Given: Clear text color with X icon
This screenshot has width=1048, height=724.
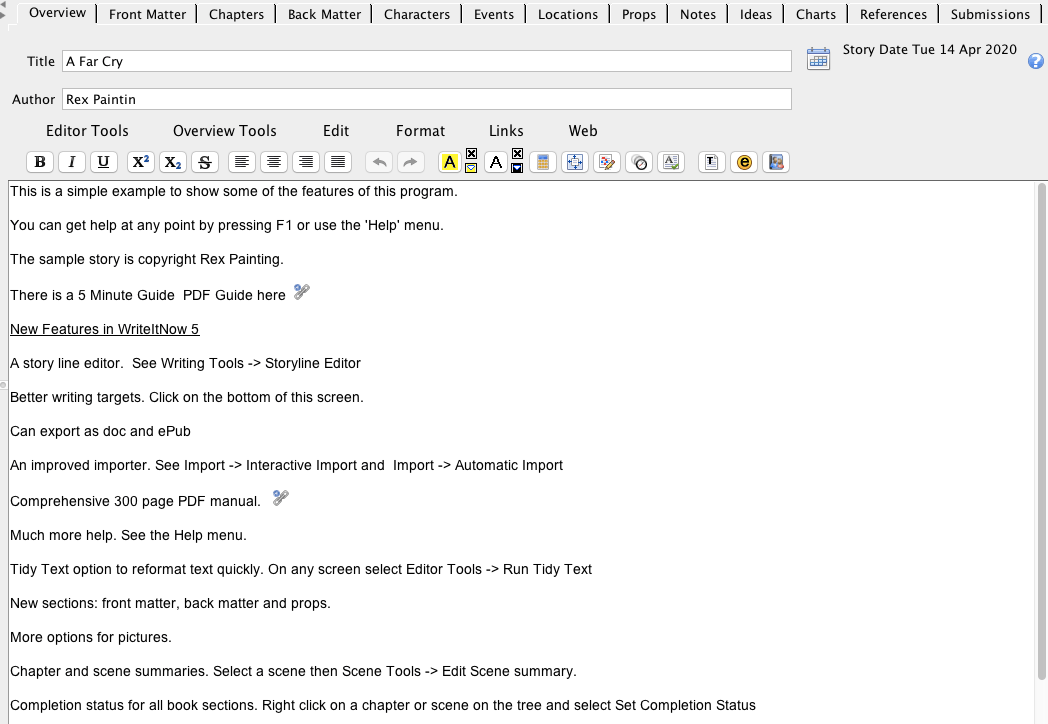Looking at the screenshot, I should [x=517, y=154].
